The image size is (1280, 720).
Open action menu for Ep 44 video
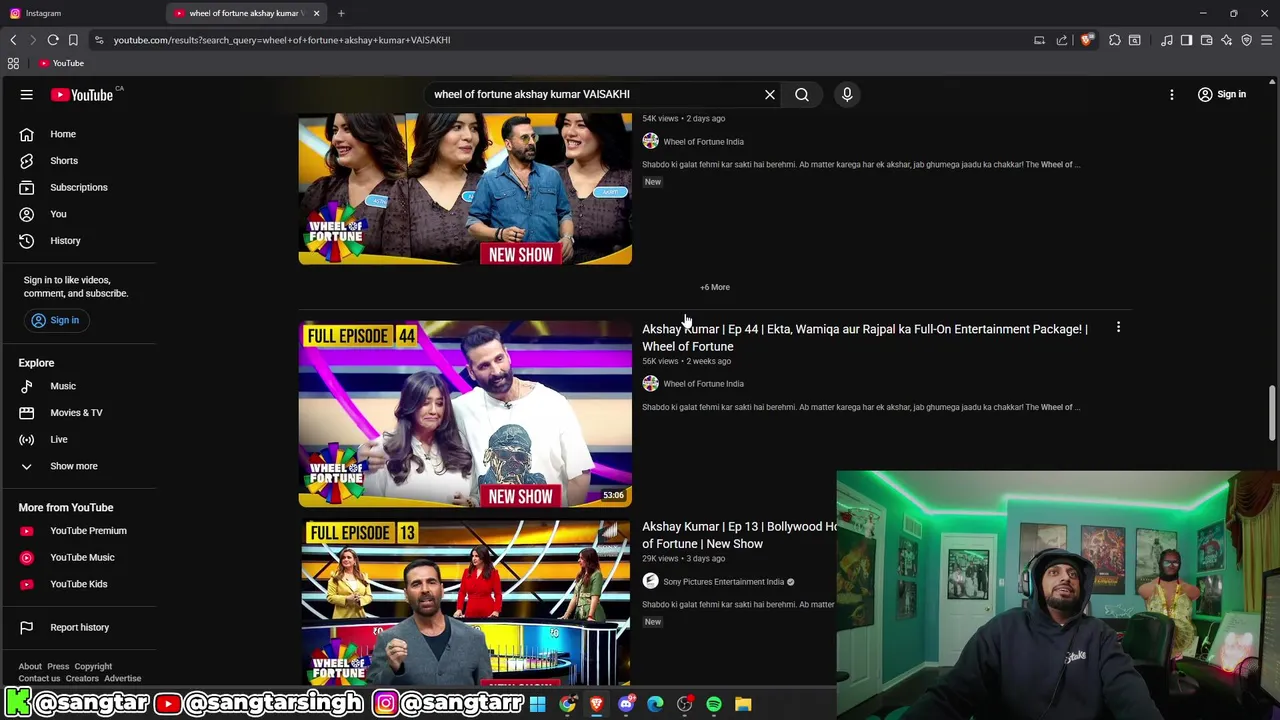[1118, 328]
